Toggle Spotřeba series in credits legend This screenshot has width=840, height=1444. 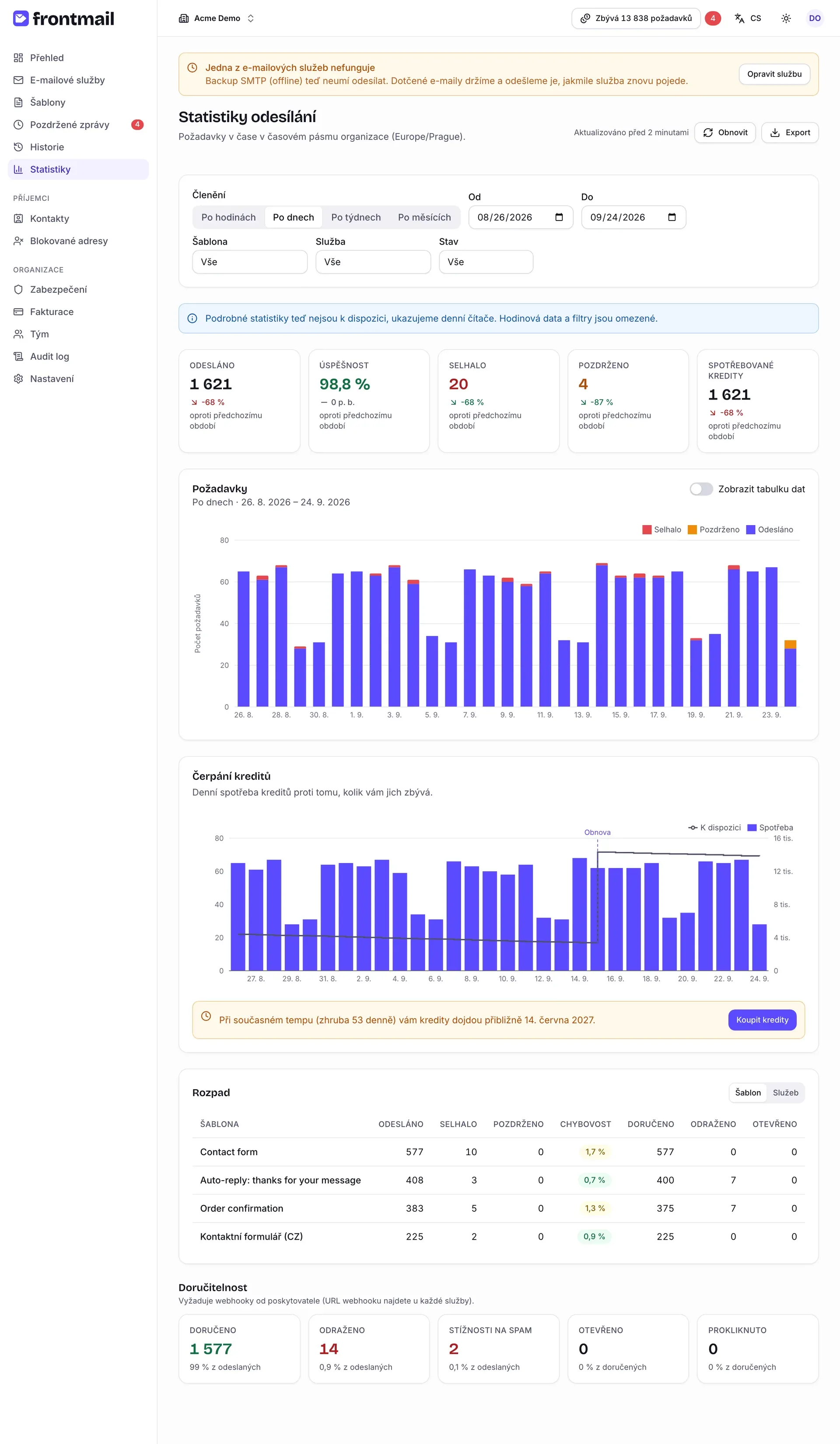tap(770, 828)
